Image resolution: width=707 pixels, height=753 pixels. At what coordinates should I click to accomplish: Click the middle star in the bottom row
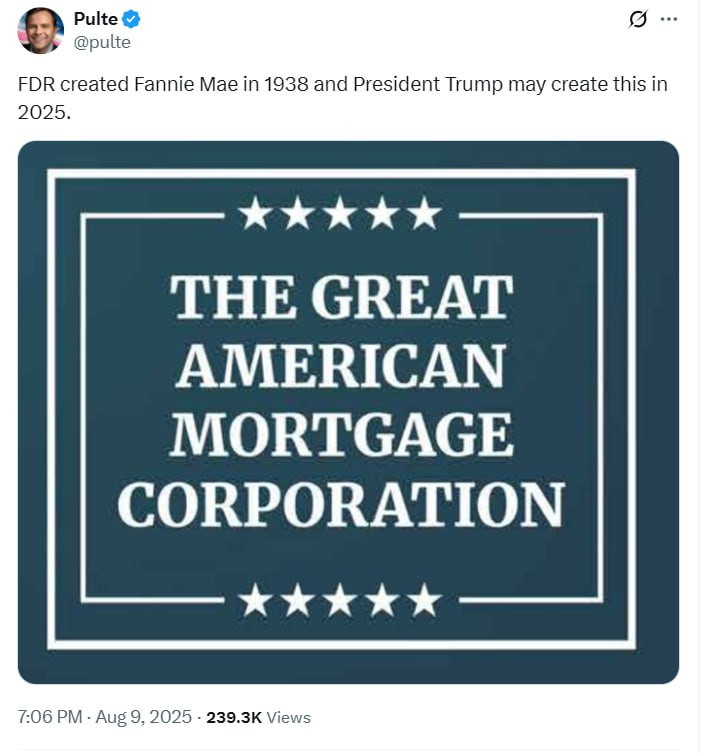[340, 600]
